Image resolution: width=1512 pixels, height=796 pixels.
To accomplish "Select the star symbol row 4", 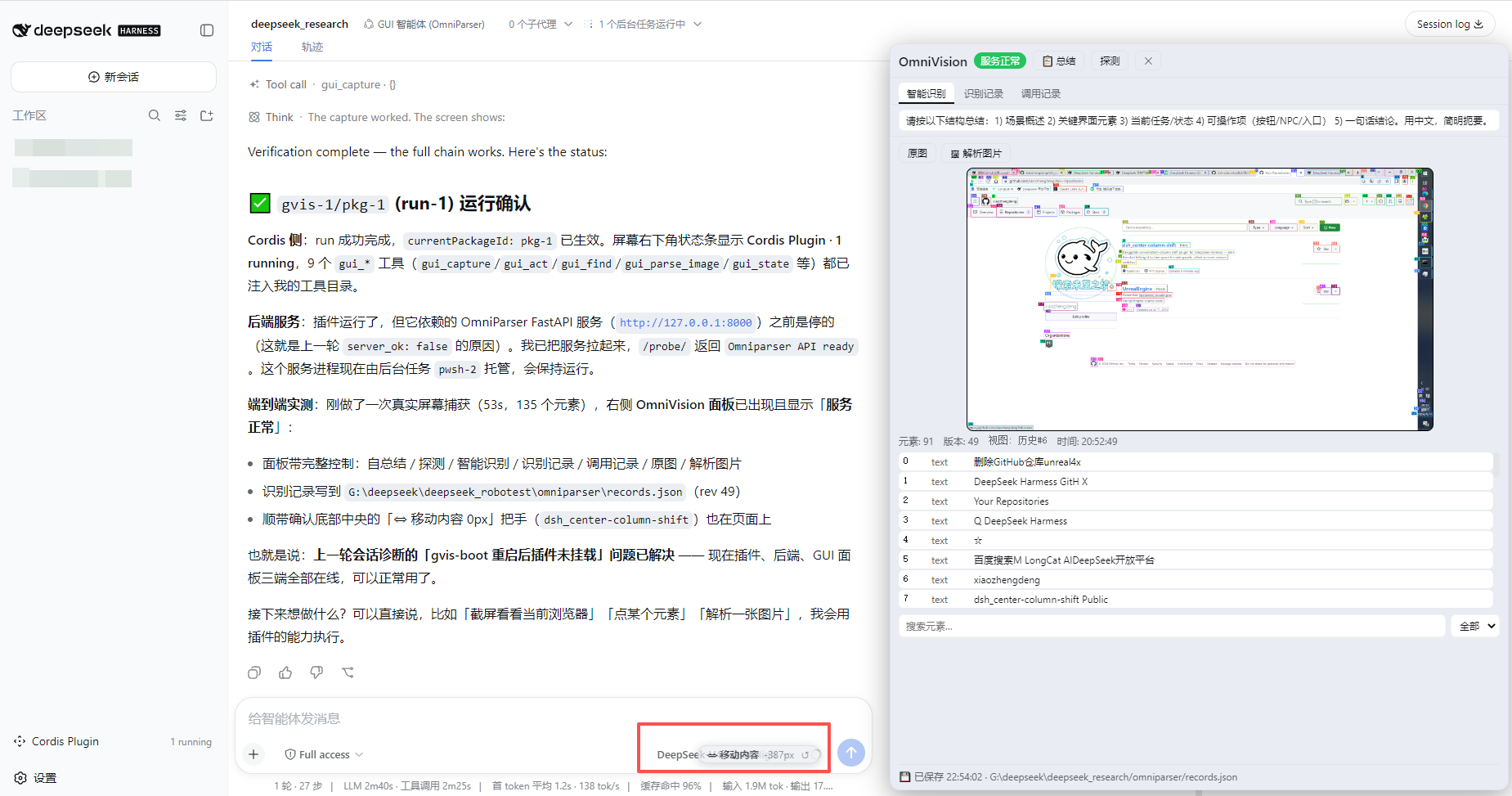I will tap(1196, 541).
